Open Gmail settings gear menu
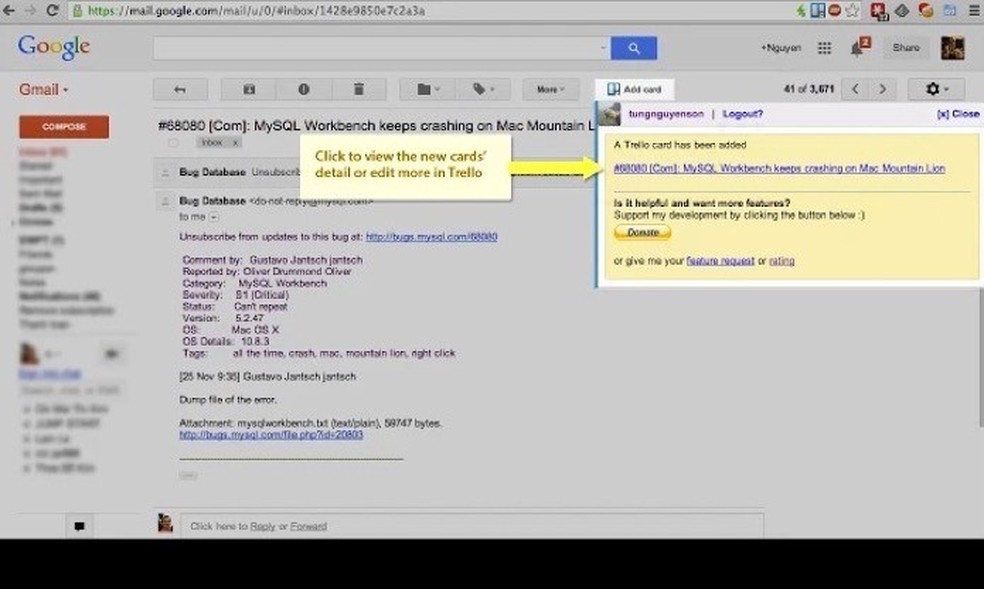 point(934,89)
